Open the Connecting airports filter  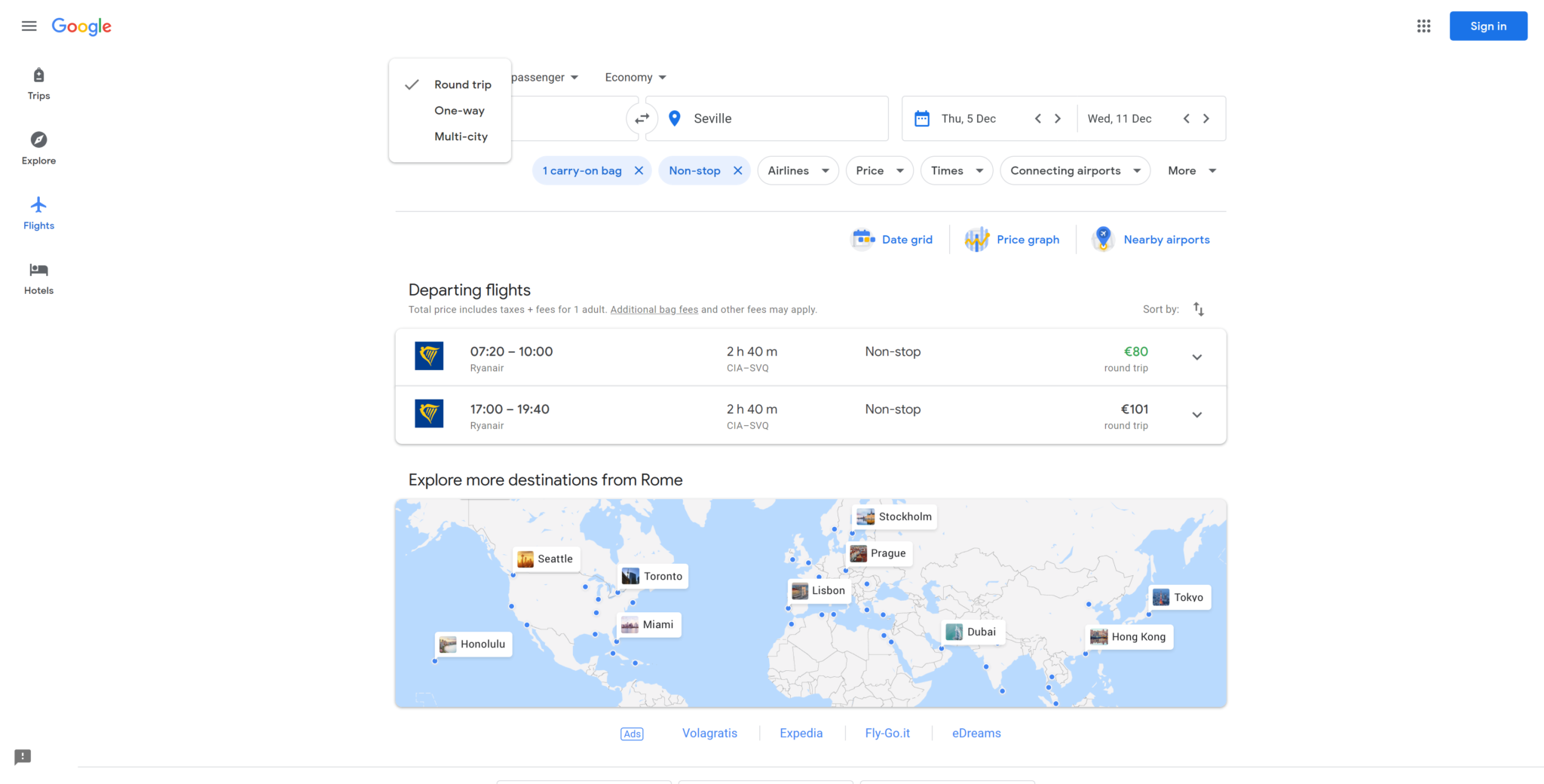point(1076,170)
